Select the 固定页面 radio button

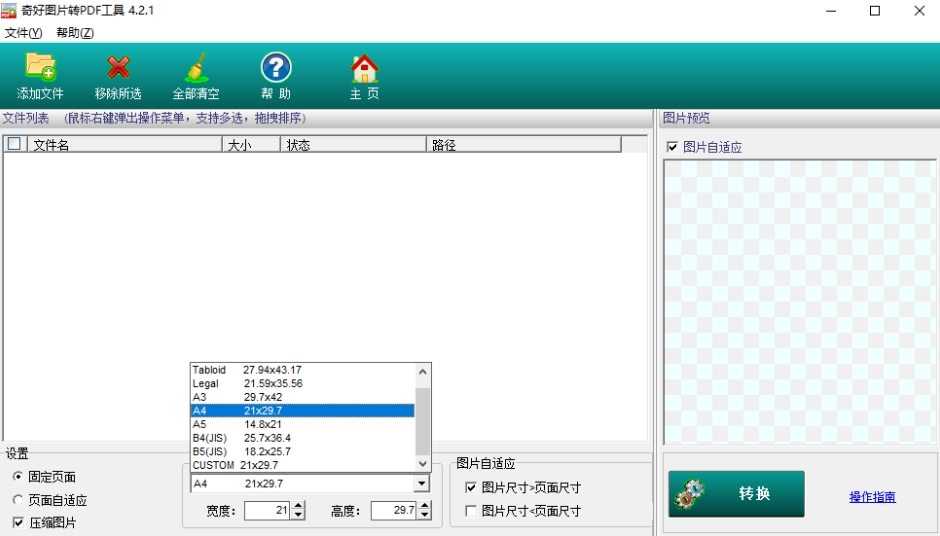18,477
